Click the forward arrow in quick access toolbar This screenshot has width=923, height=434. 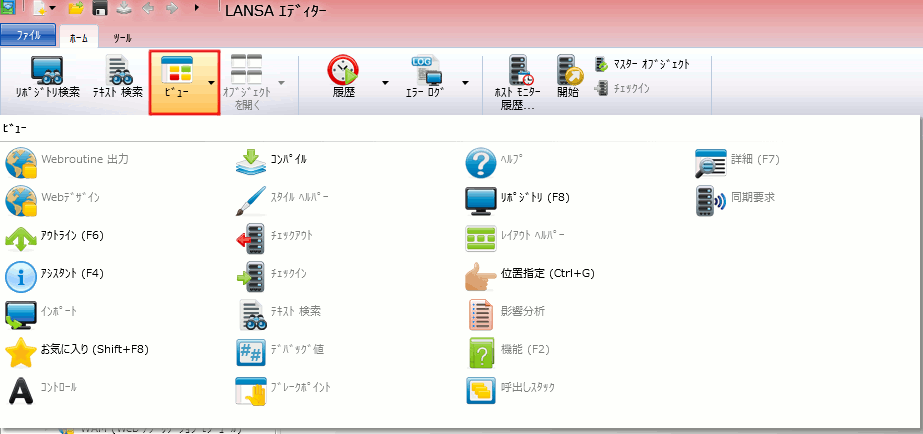click(x=172, y=8)
